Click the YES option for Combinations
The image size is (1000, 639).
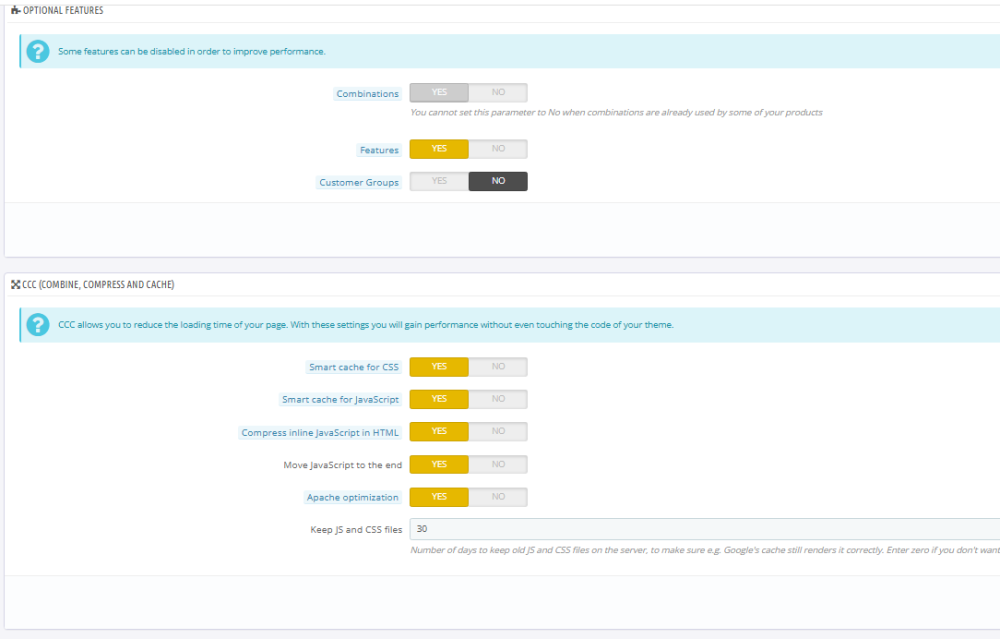coord(439,92)
